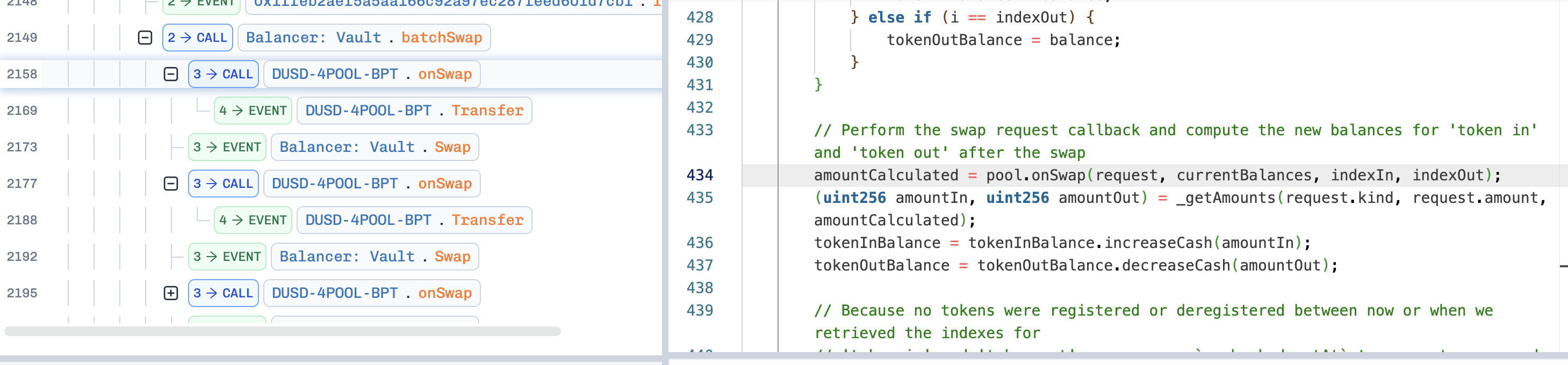The image size is (1568, 365).
Task: Open DUSD-4POOL-BPT . Transfer event on row 2169
Action: click(x=414, y=111)
